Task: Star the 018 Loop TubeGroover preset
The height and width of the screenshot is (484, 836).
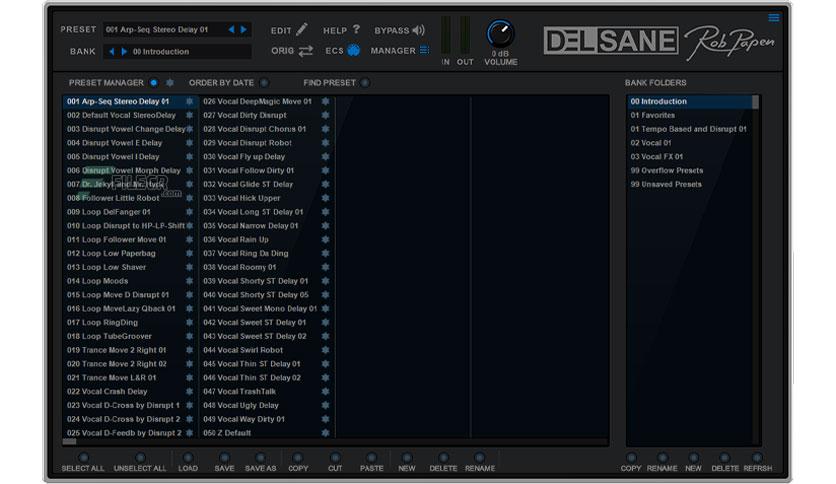Action: 189,336
